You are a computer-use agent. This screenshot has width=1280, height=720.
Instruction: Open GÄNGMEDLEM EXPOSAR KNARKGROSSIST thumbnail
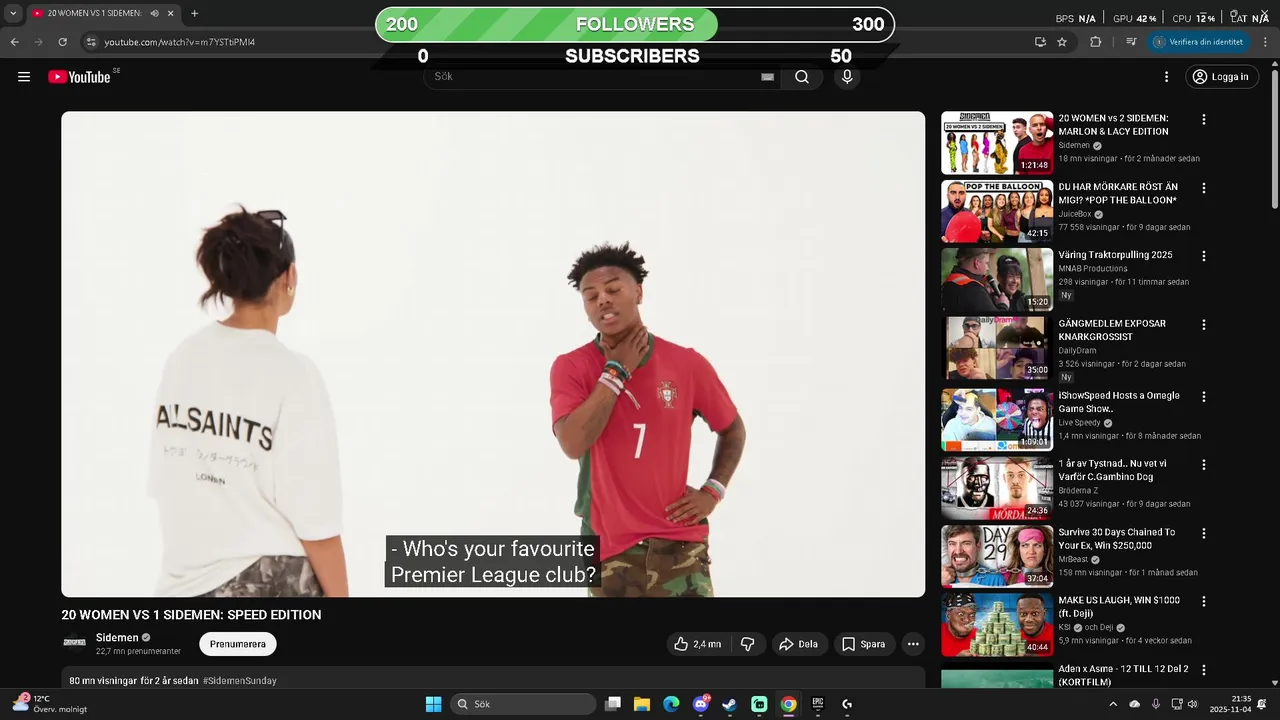[x=997, y=348]
